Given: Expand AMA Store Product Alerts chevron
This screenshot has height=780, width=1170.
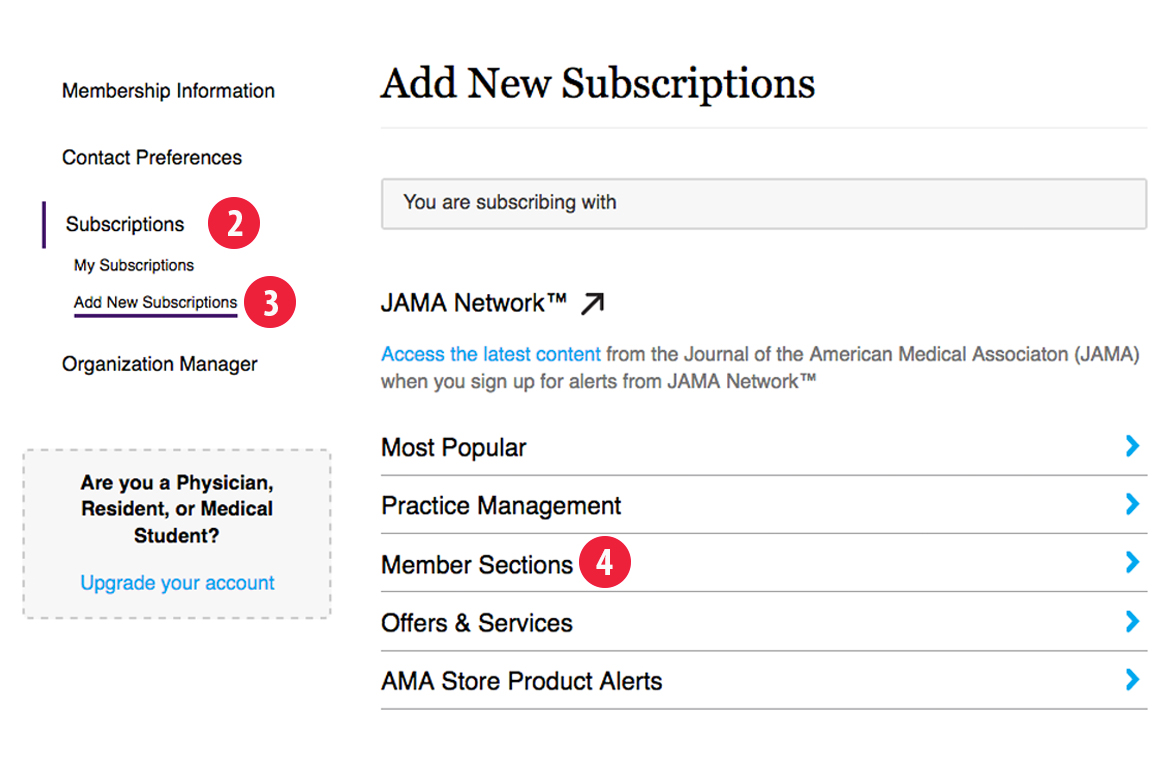Looking at the screenshot, I should [x=1132, y=680].
